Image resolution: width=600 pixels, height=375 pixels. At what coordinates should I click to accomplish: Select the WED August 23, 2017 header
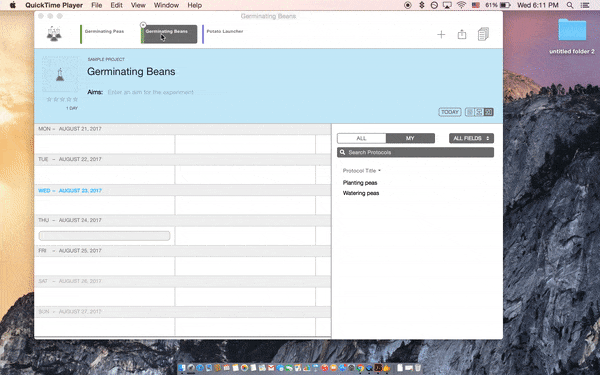(x=183, y=190)
